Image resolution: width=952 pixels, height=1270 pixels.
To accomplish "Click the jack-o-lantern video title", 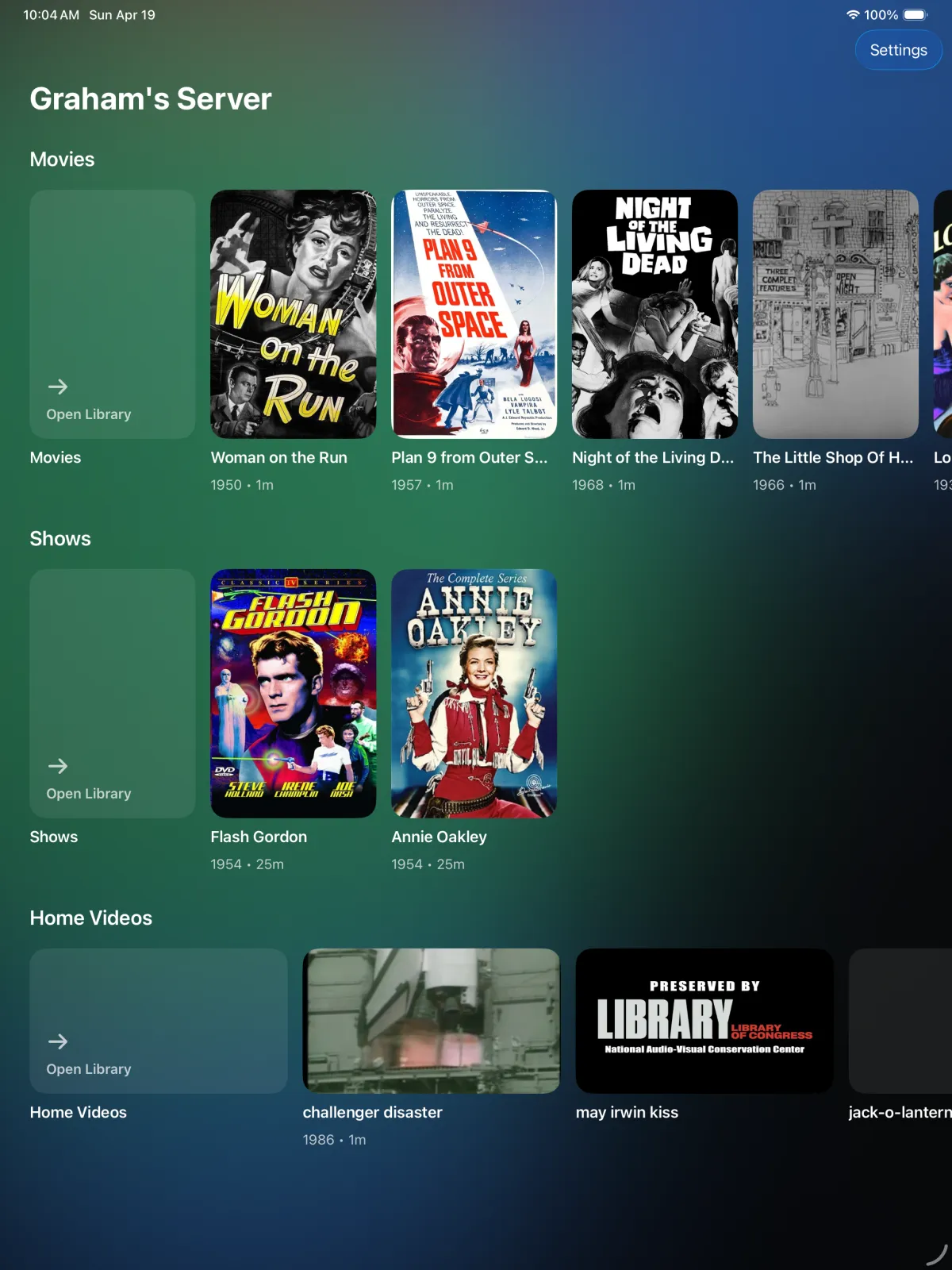I will point(900,1113).
